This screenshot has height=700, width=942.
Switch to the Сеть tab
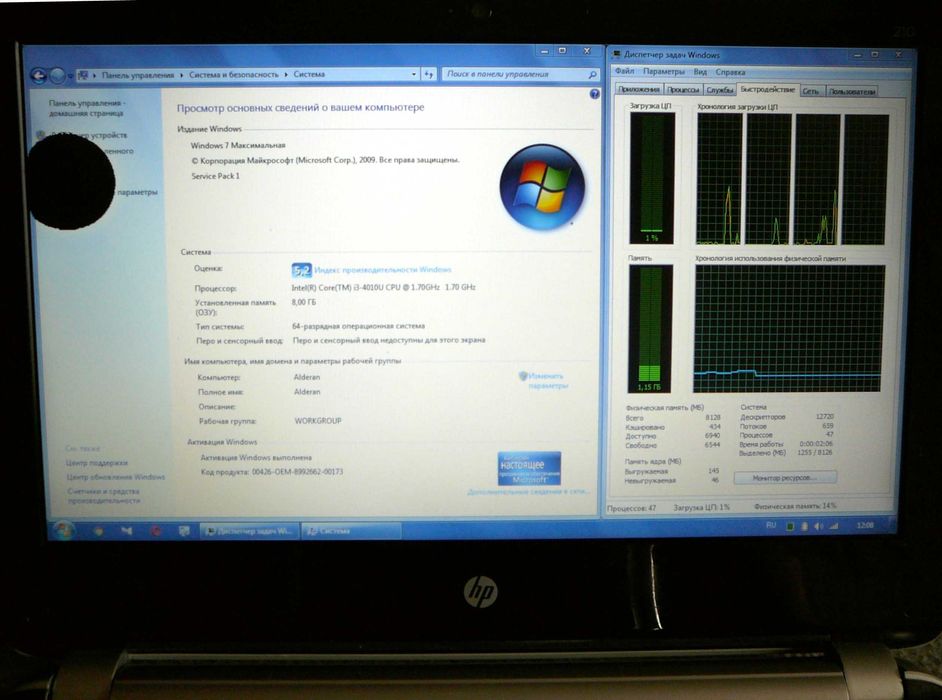(x=811, y=91)
